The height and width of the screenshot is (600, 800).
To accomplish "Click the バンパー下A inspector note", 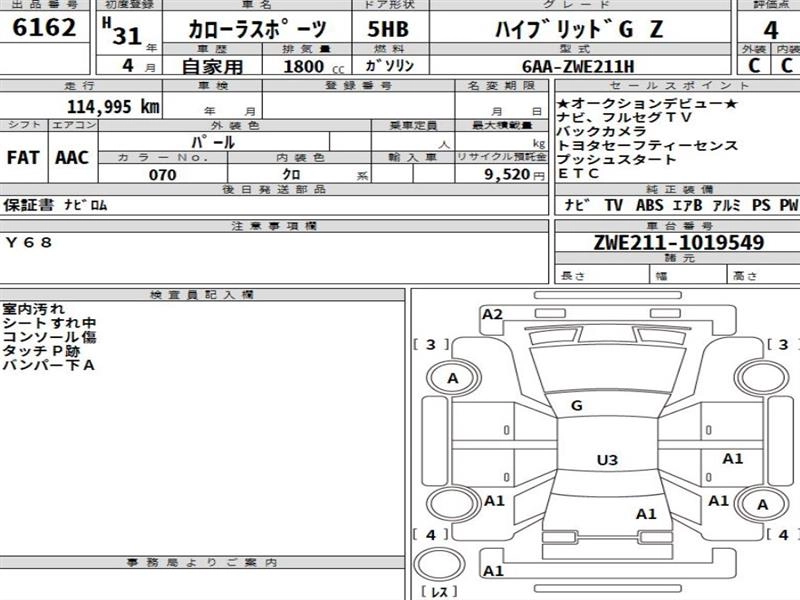I will tap(48, 365).
